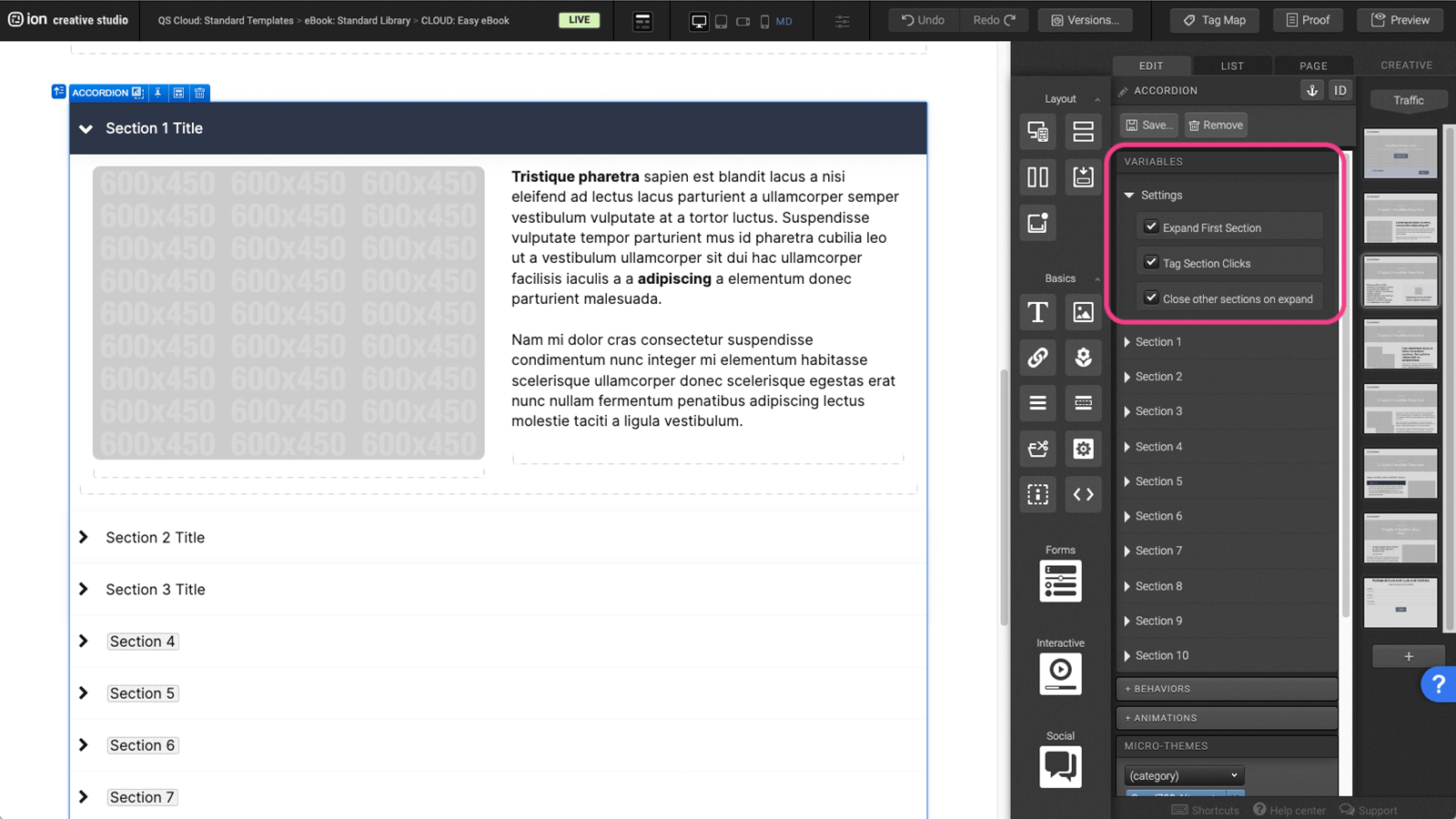1456x819 pixels.
Task: Uncheck Close other sections on expand
Action: 1151,298
